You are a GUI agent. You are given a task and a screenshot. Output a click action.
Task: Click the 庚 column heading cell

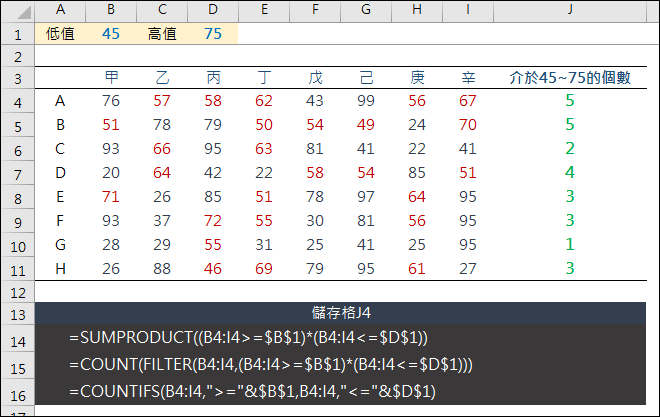417,77
